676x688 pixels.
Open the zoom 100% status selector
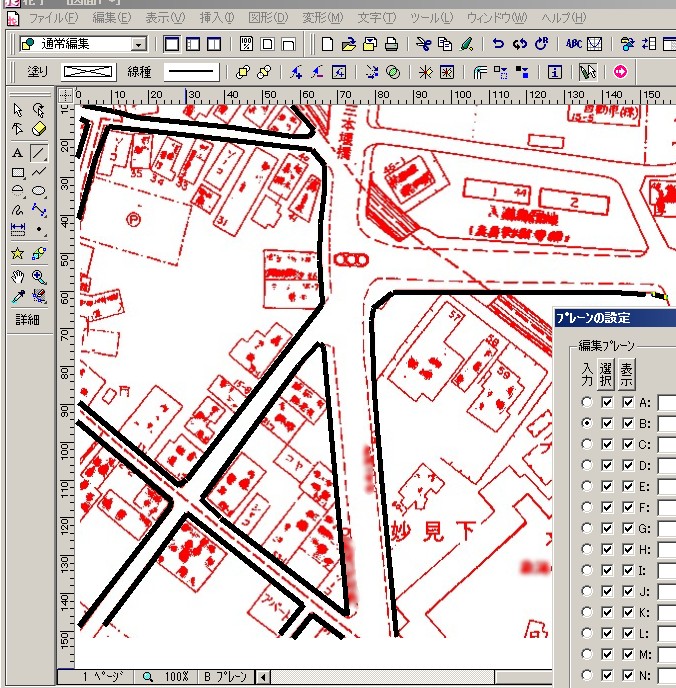pyautogui.click(x=166, y=676)
